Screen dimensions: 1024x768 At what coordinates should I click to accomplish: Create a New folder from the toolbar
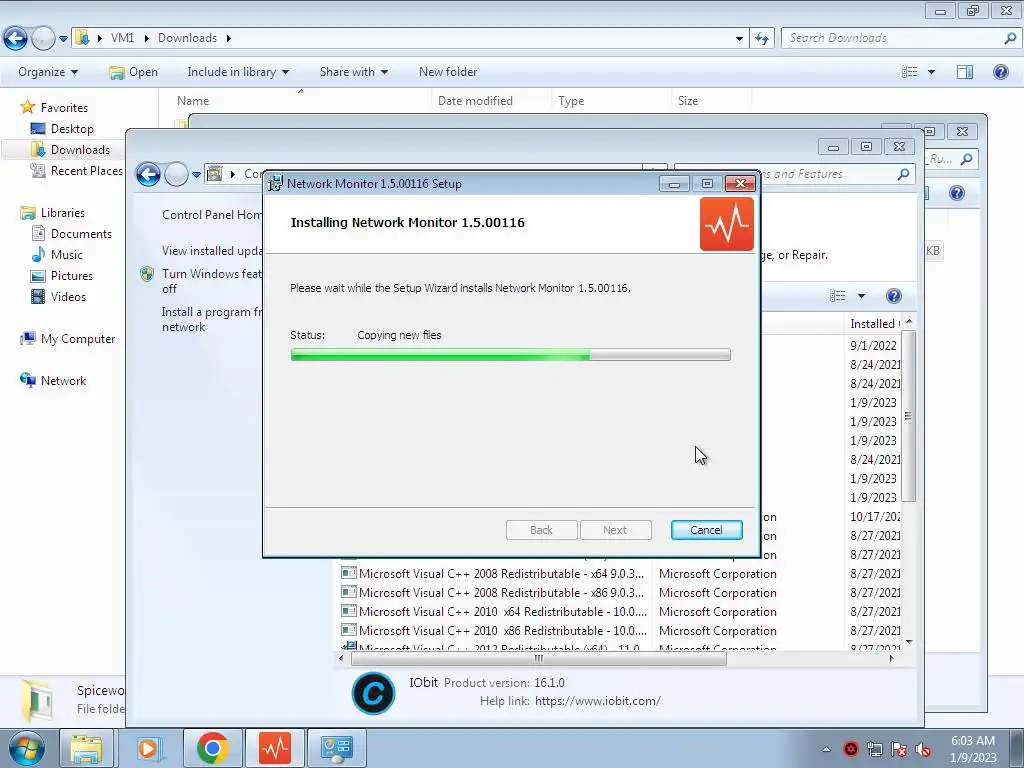pos(448,72)
